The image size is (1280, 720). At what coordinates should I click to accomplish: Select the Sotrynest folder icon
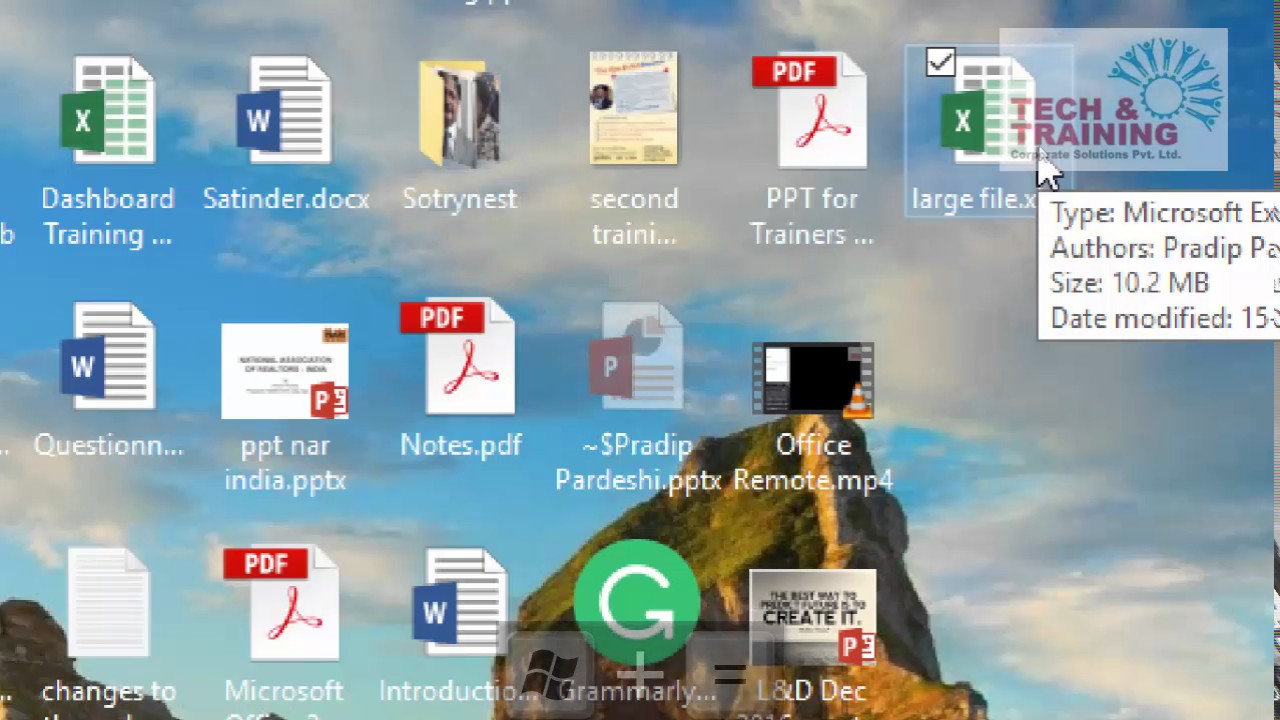(460, 112)
